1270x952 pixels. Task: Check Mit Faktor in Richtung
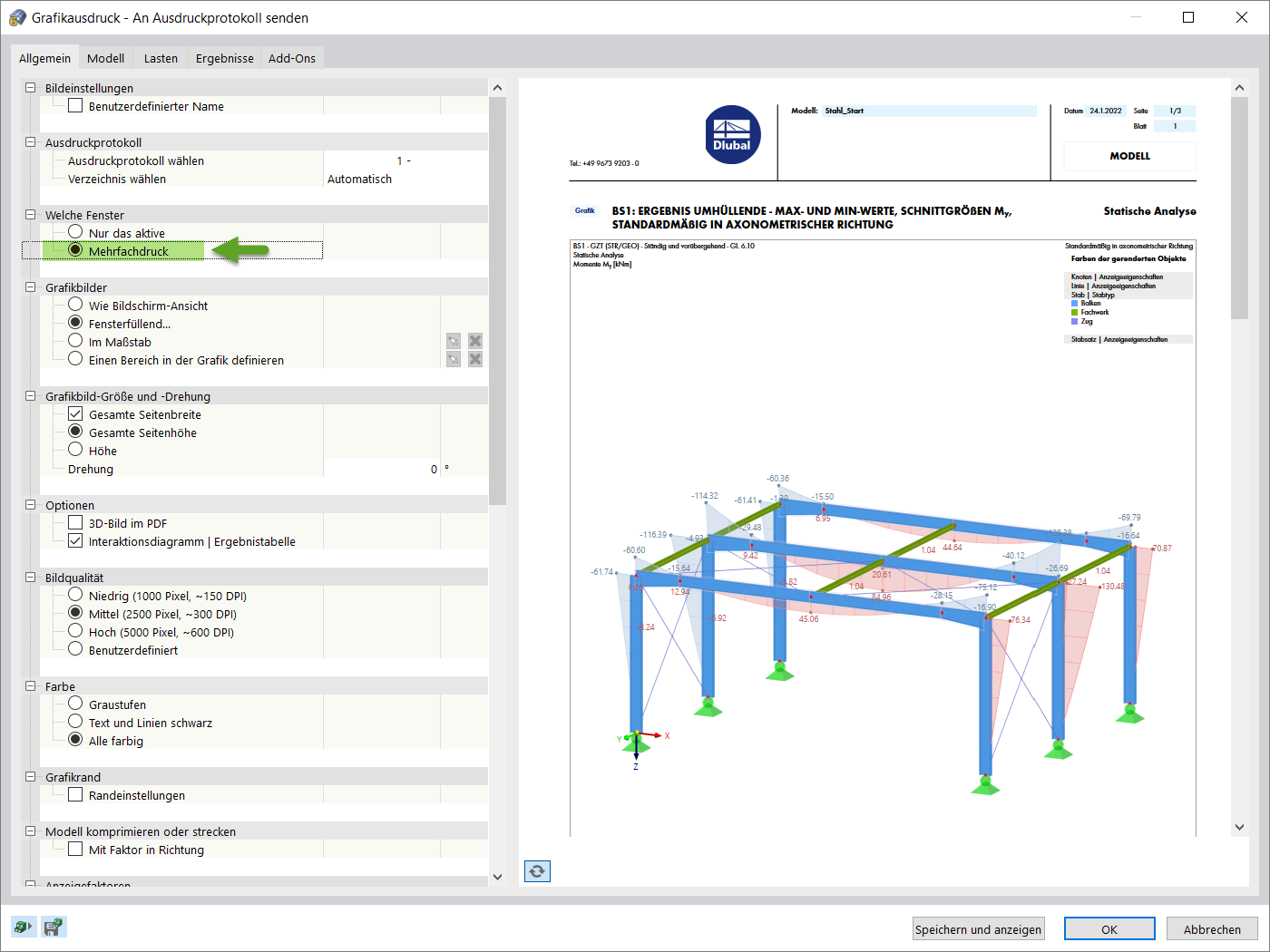(75, 849)
